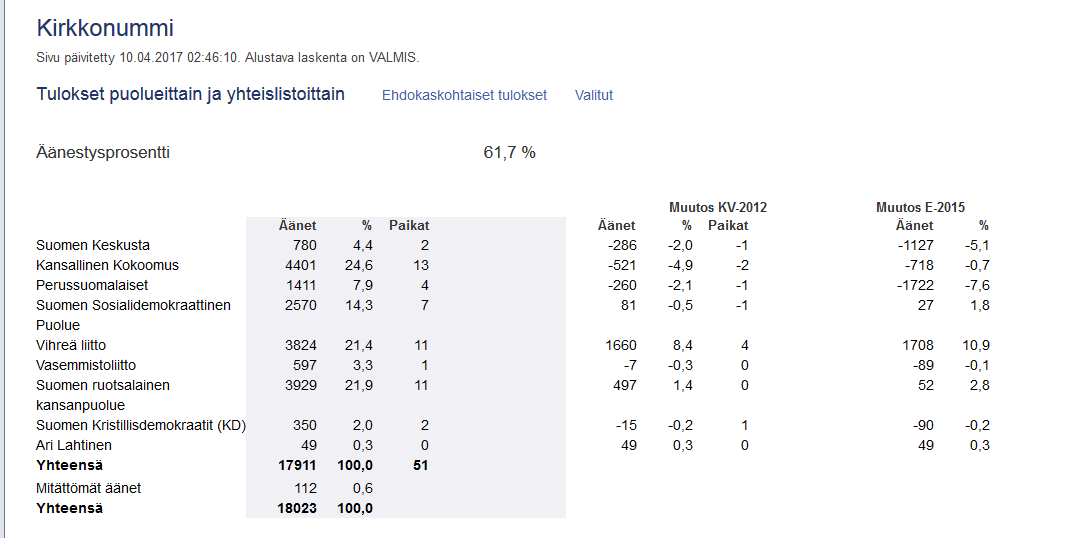Select the Tulokset puolueittain ja yhteislistoittain tab

point(190,94)
